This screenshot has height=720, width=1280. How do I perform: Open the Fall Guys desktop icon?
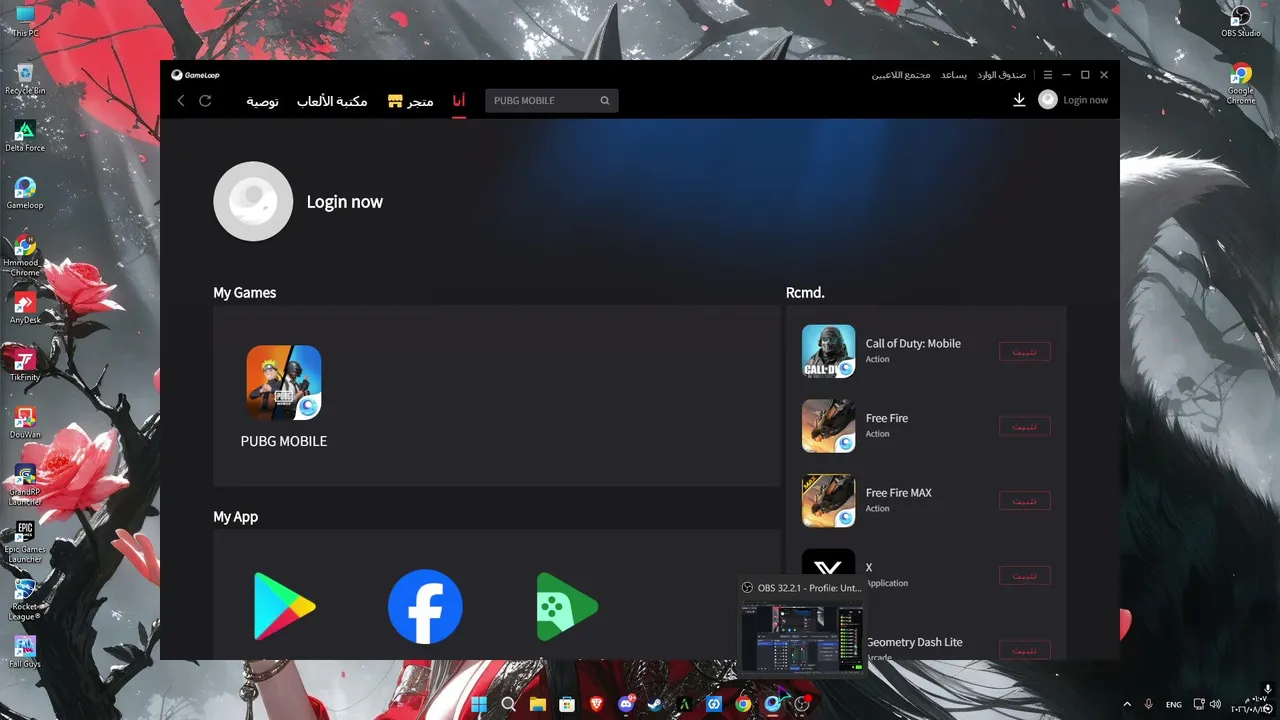(x=25, y=652)
